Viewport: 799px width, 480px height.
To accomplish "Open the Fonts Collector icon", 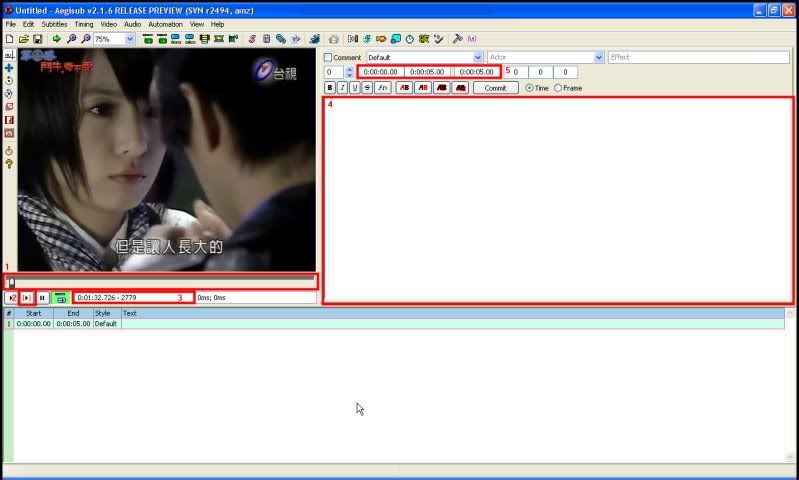I will pyautogui.click(x=295, y=39).
